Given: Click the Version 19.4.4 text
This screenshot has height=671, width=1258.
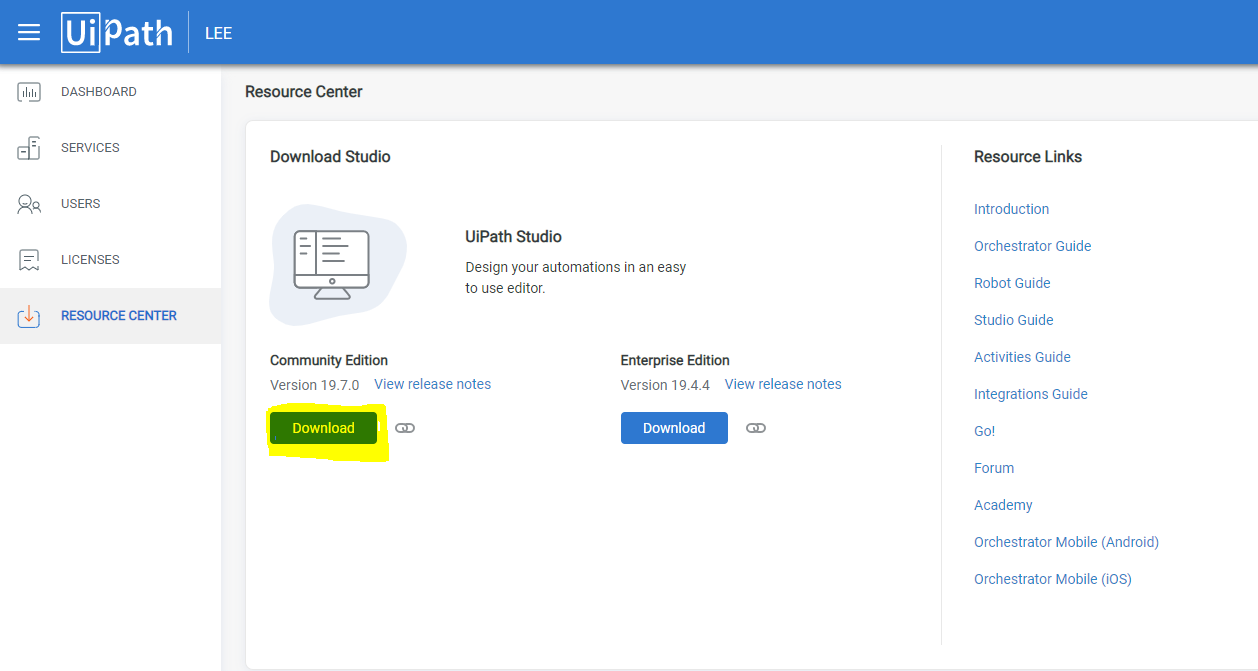Looking at the screenshot, I should [665, 385].
